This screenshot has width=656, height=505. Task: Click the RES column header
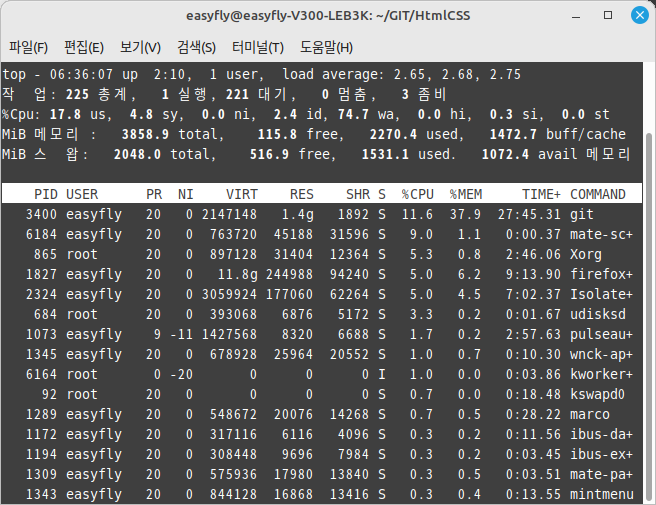click(302, 194)
